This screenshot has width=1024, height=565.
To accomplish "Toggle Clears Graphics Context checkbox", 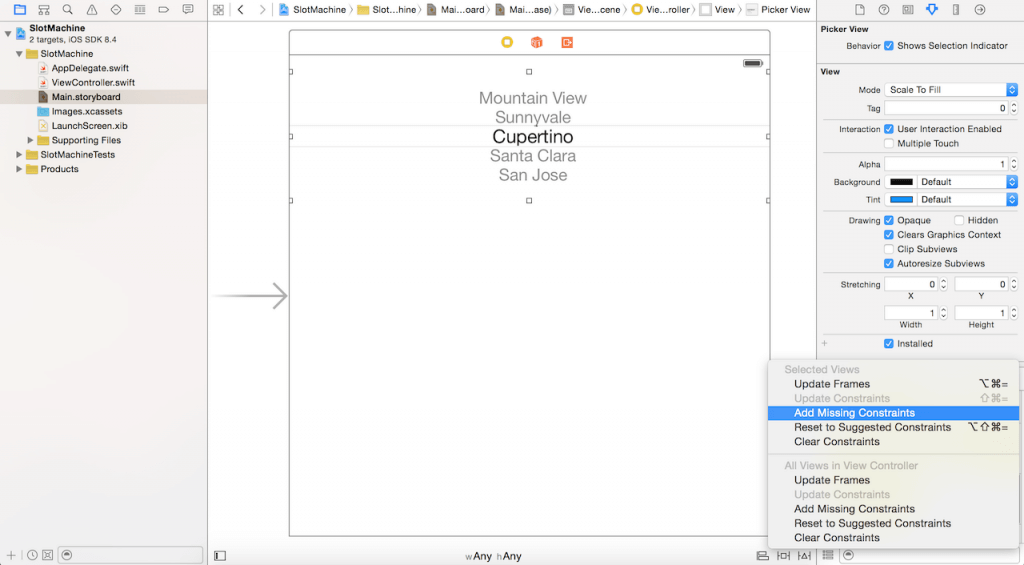I will pyautogui.click(x=889, y=234).
